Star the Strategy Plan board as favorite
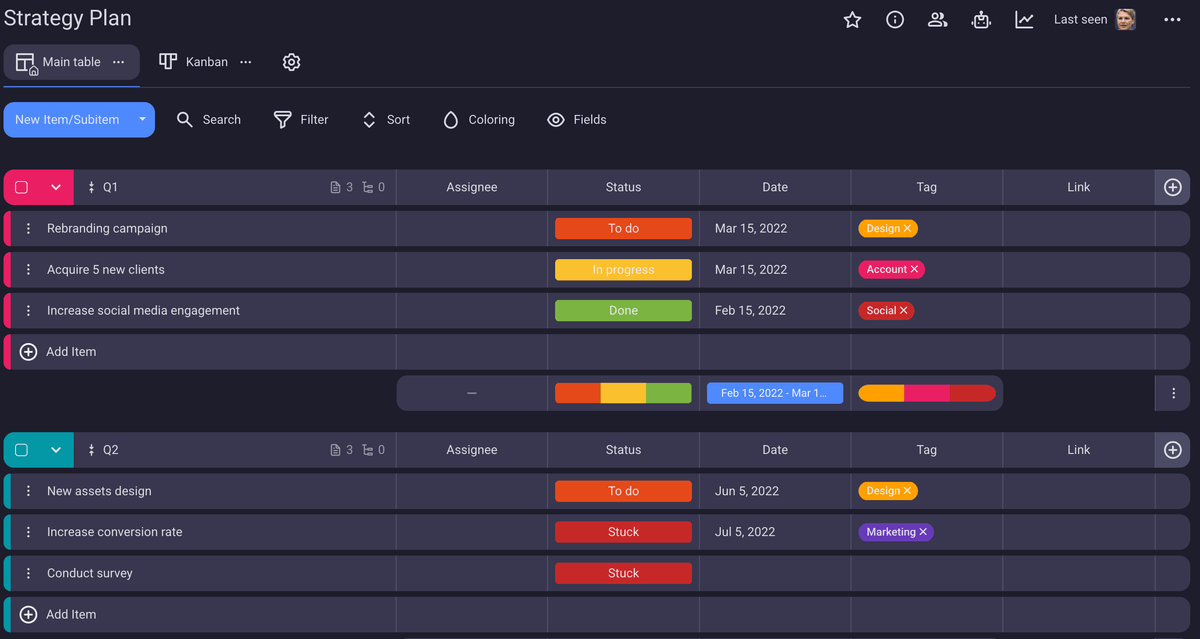The height and width of the screenshot is (639, 1200). [852, 20]
